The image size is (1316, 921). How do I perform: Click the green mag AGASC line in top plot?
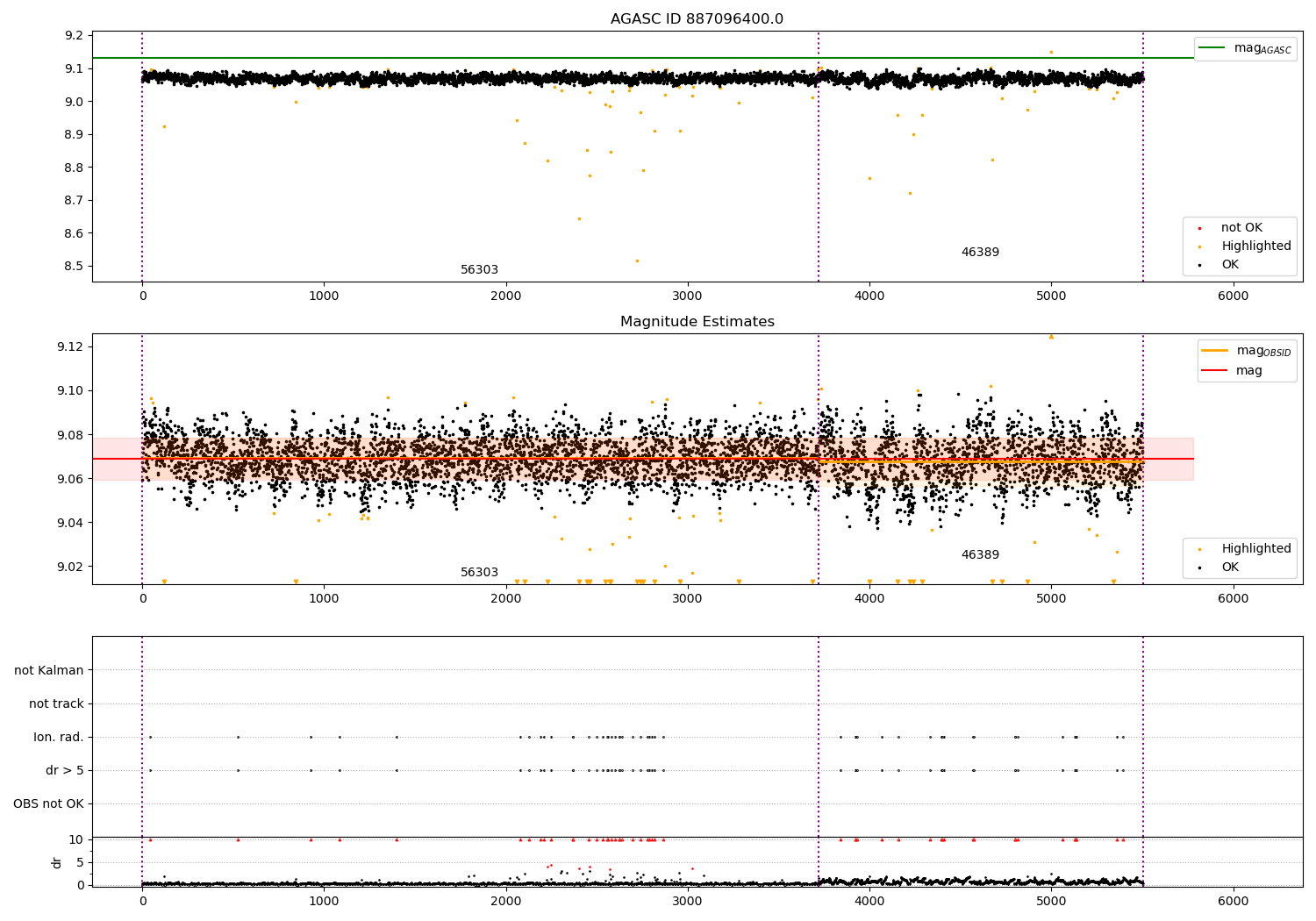[x=642, y=58]
